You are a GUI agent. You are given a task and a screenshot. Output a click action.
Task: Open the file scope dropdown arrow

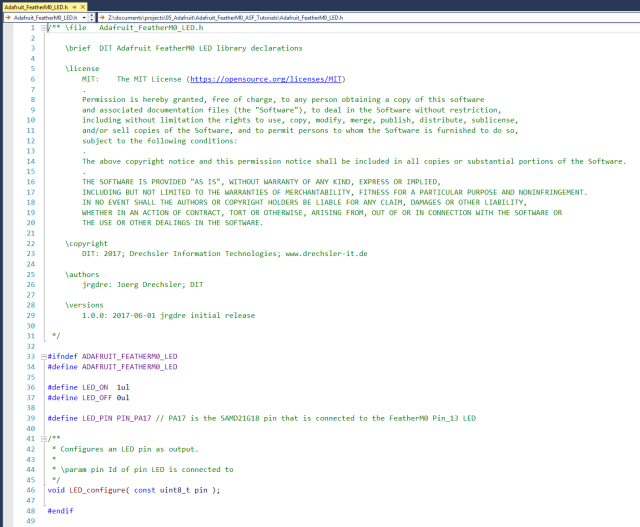(84, 18)
